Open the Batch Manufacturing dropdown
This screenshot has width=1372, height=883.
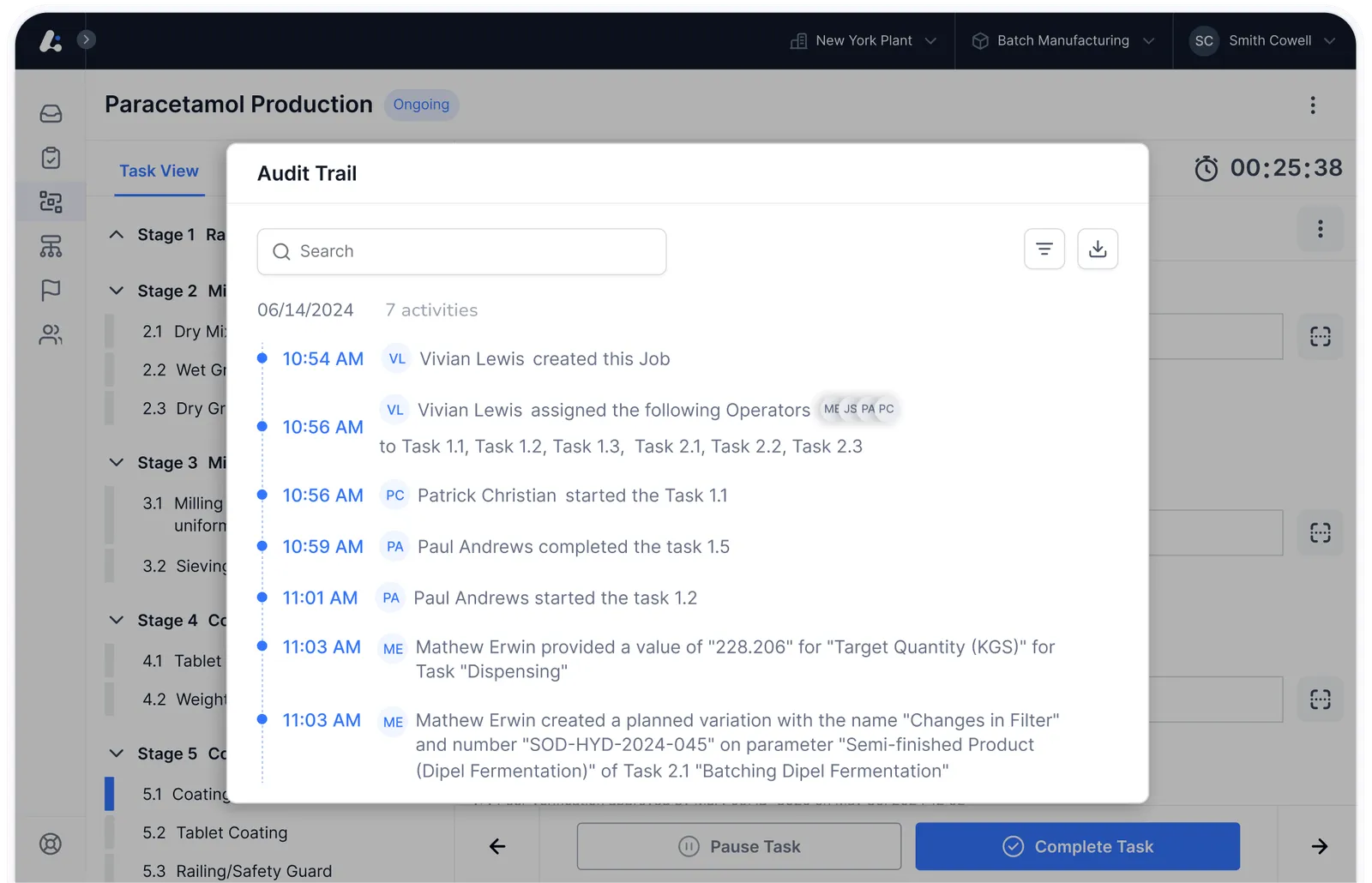pyautogui.click(x=1063, y=40)
